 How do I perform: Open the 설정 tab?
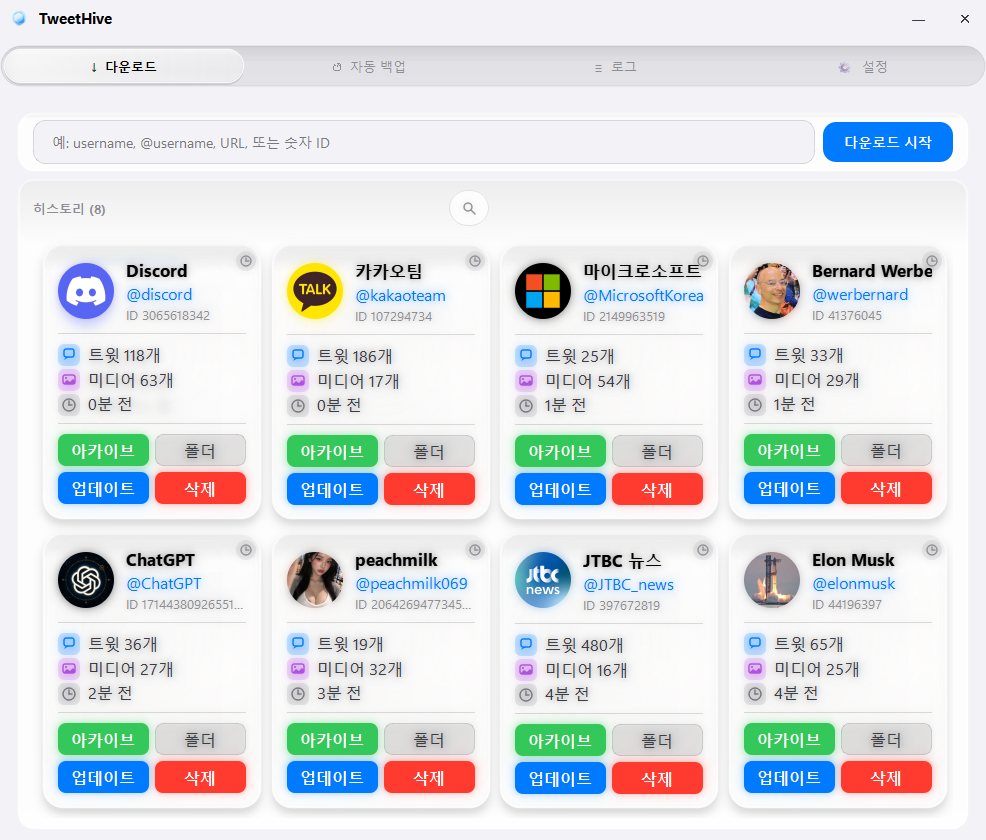(862, 67)
